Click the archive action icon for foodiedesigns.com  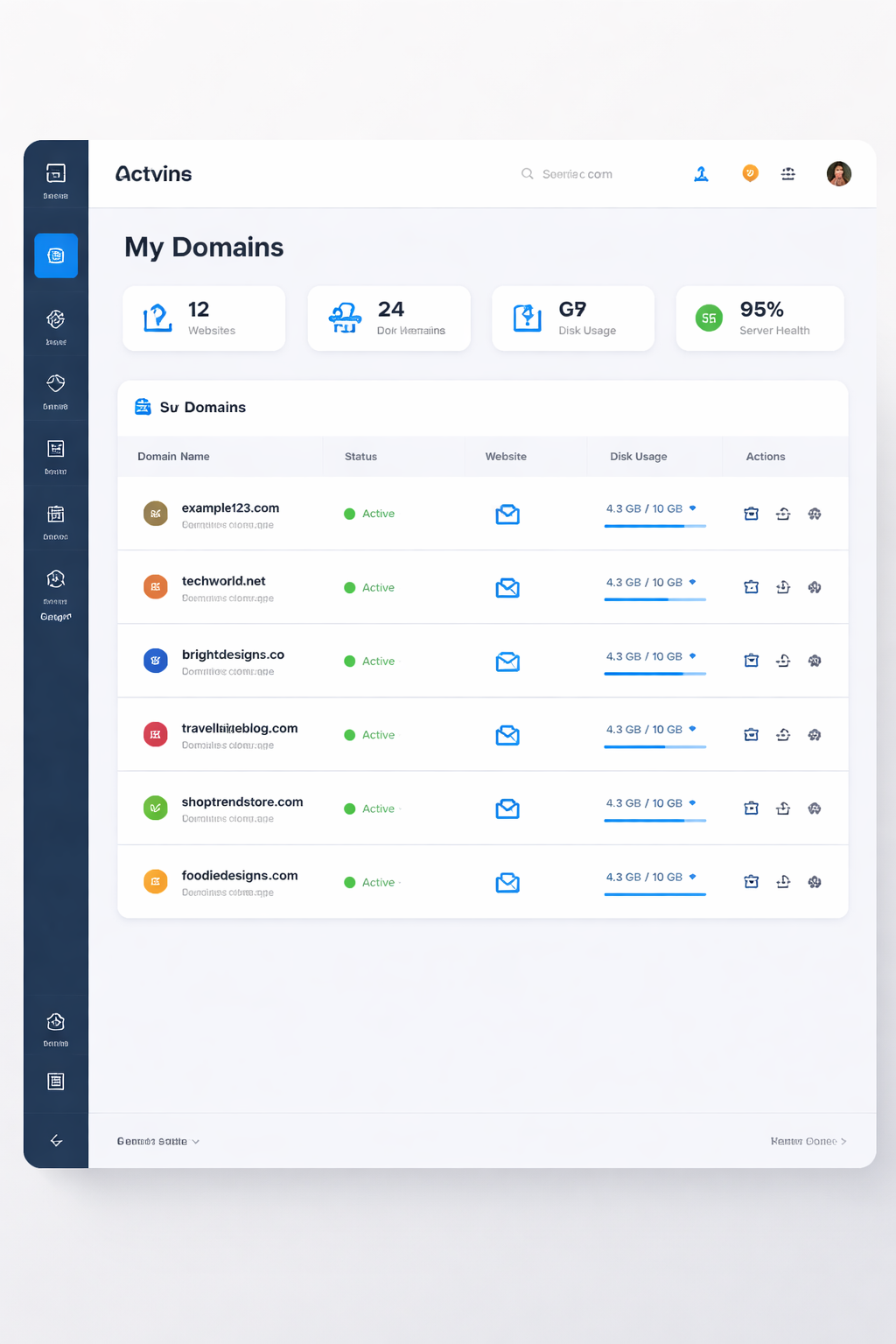click(751, 882)
